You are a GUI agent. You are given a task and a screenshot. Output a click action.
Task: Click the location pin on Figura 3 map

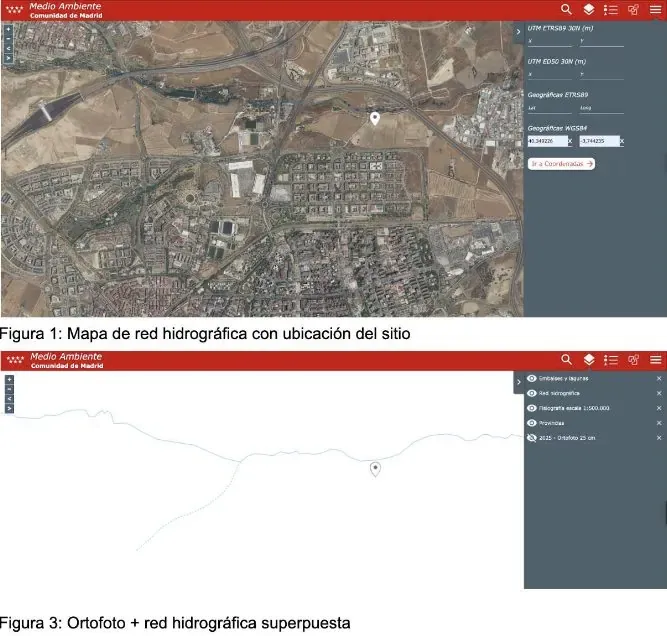[375, 469]
